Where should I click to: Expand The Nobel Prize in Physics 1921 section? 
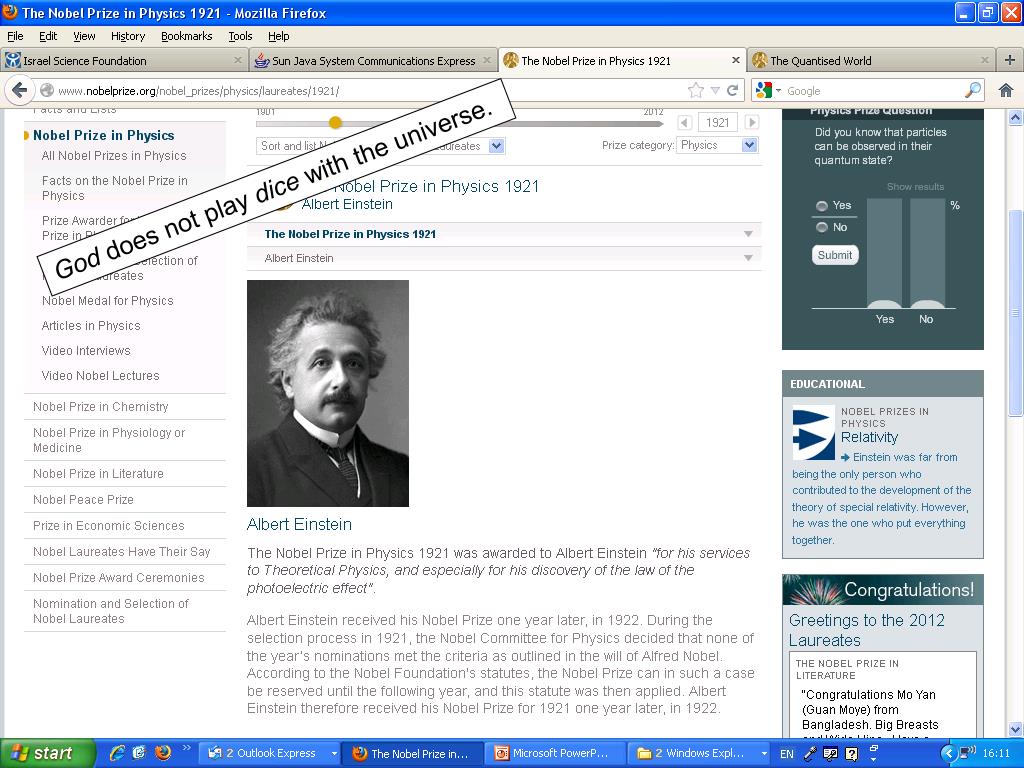[x=504, y=234]
